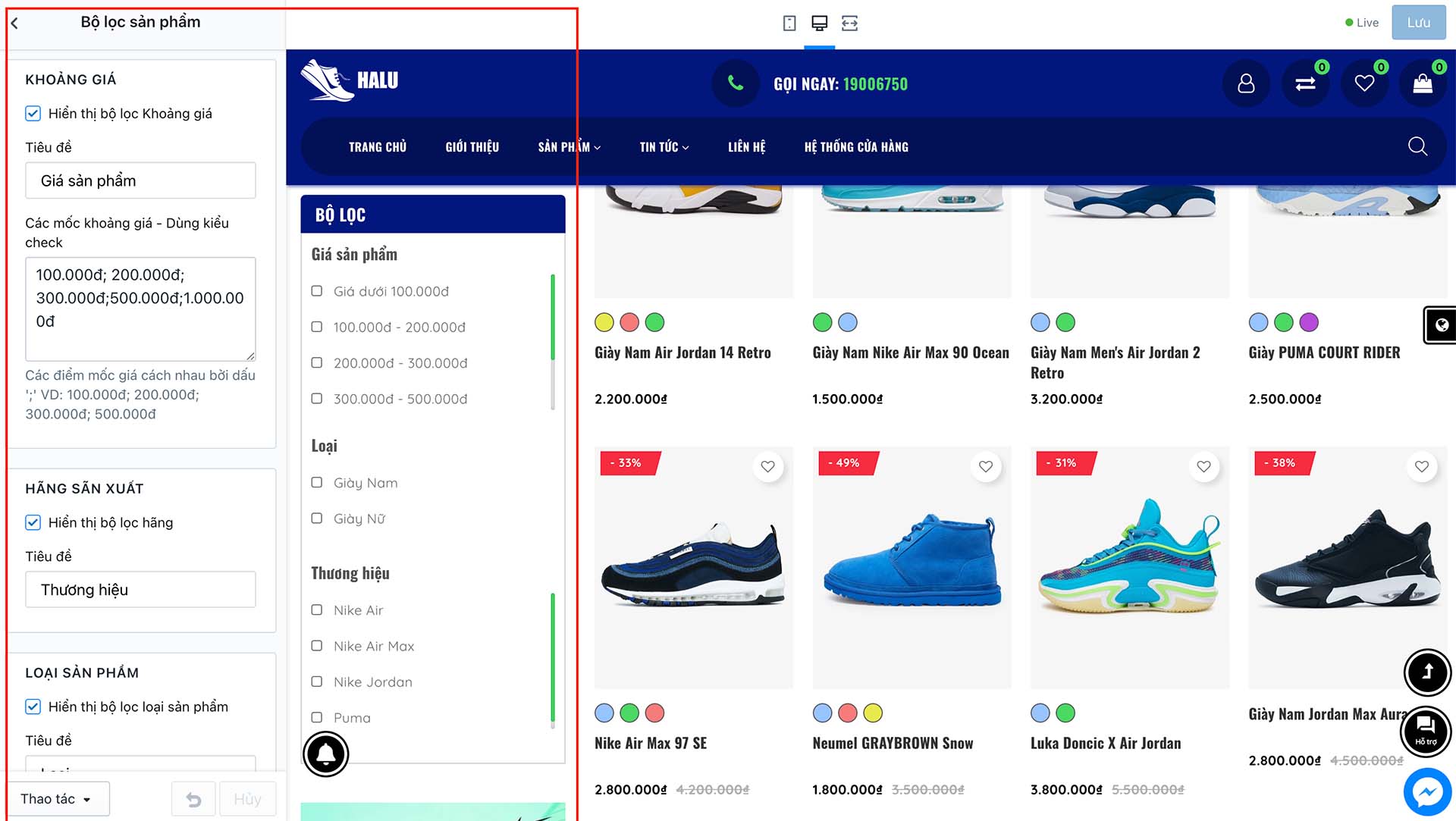Open Giày Nam Air Jordan 14 Retro link

click(682, 353)
